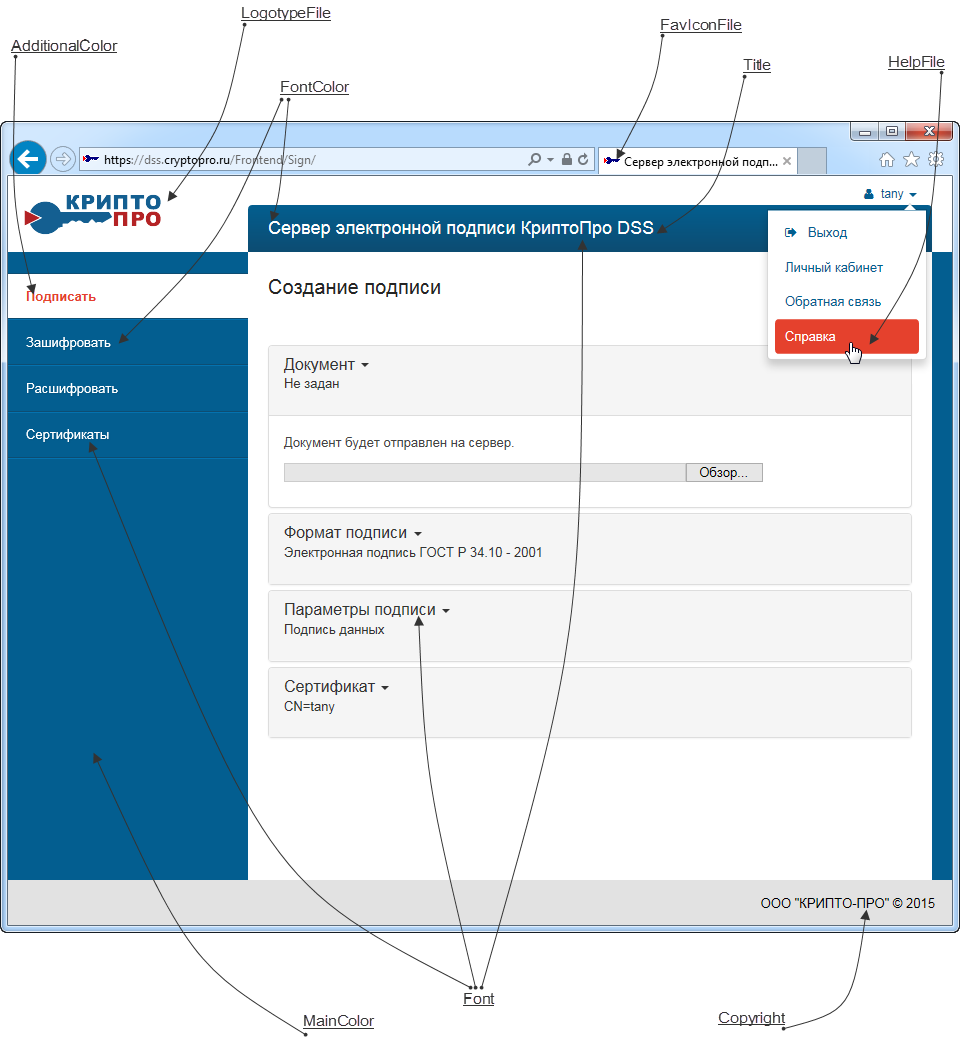Click the CryptoPro logo
960x1040 pixels.
93,214
